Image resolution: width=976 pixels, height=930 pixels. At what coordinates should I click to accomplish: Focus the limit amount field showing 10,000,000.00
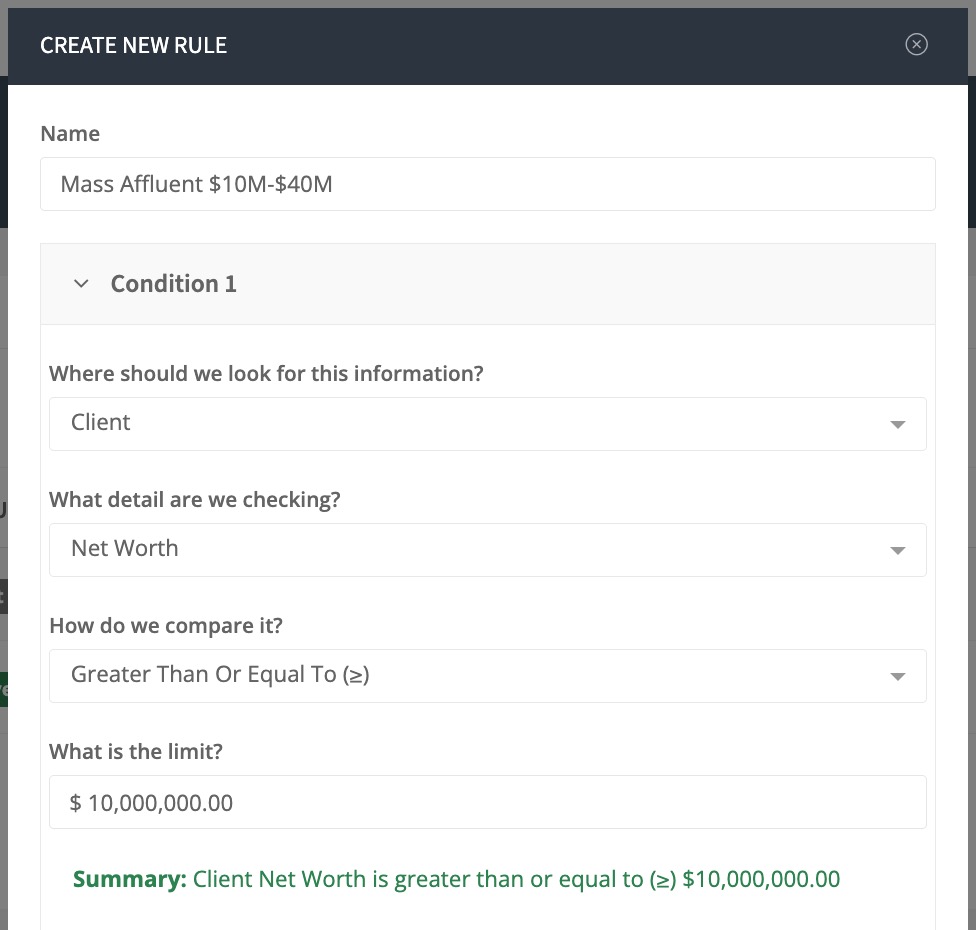tap(487, 802)
